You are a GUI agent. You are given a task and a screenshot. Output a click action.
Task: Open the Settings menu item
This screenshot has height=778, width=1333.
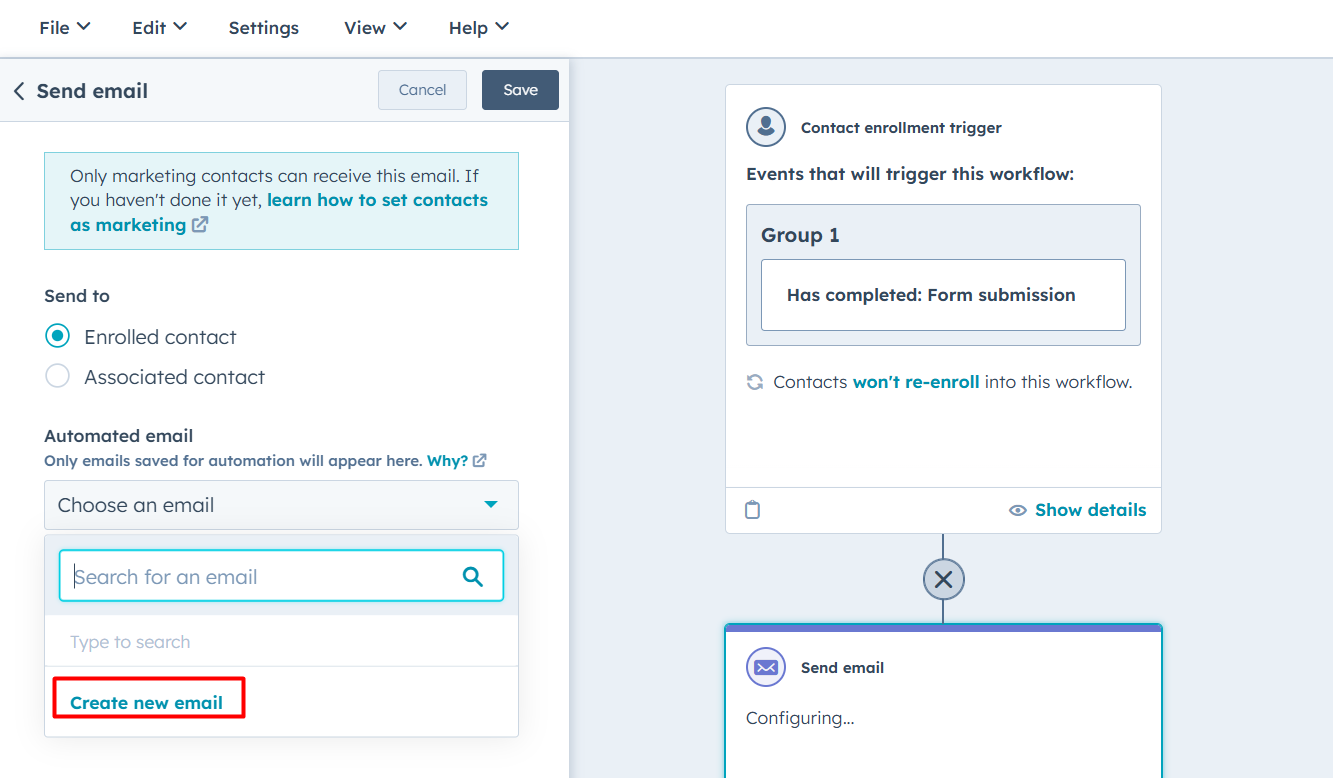pos(263,27)
